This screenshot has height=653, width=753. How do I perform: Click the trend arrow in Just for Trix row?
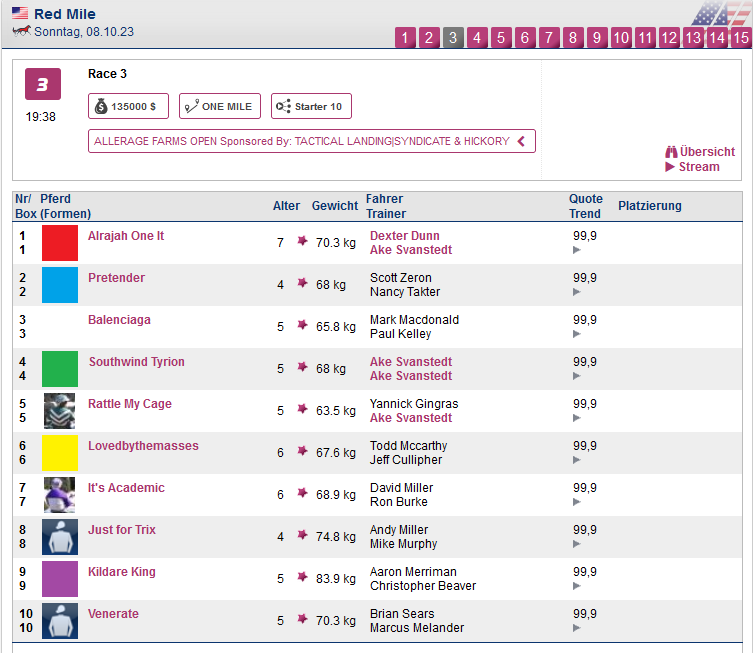click(x=577, y=544)
